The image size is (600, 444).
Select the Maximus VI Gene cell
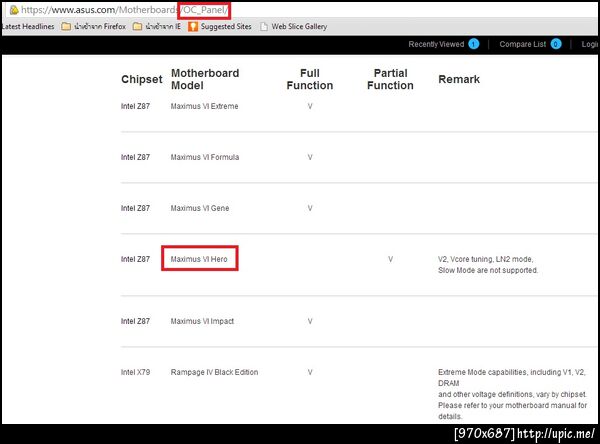(x=200, y=208)
